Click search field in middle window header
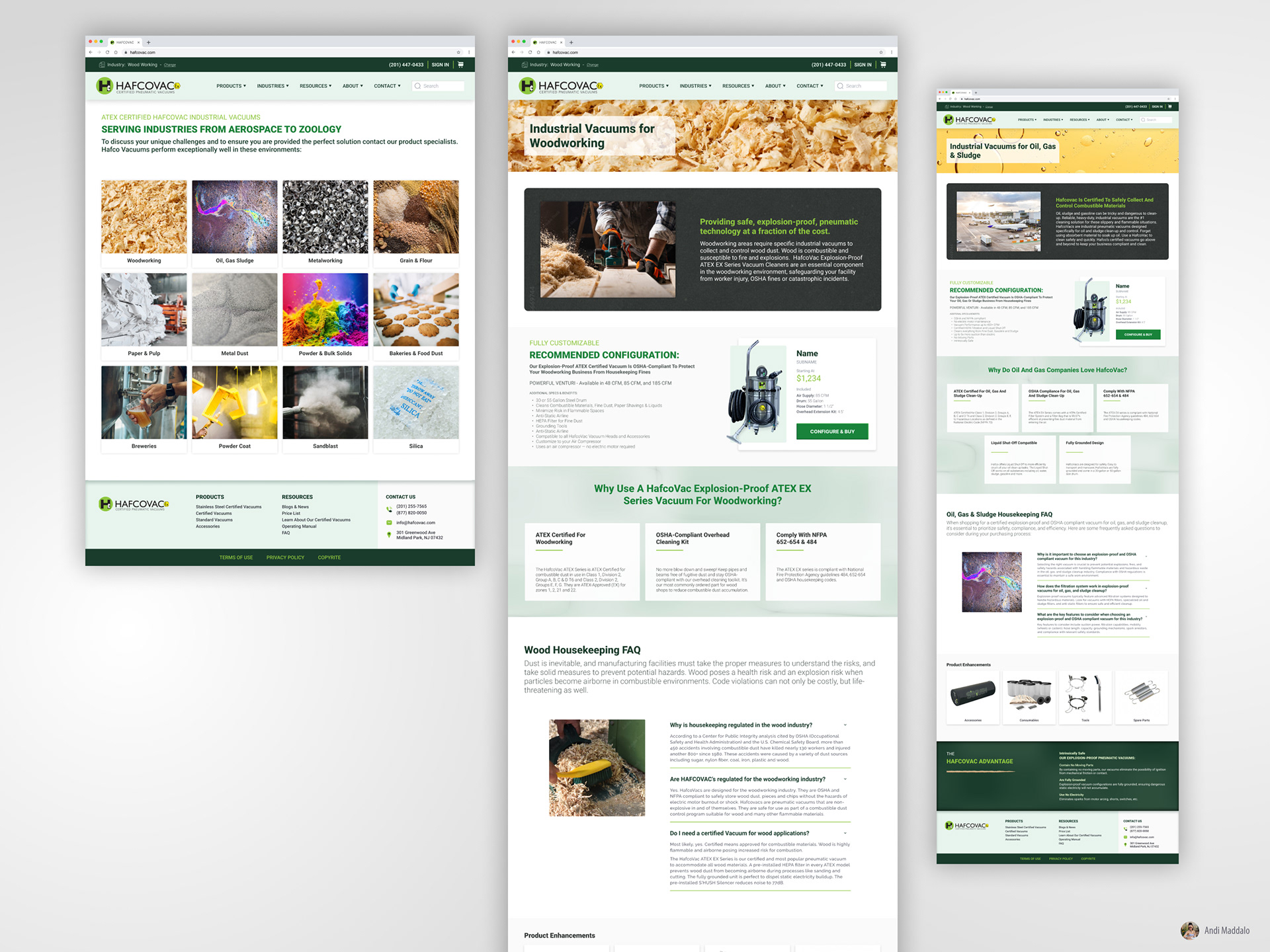This screenshot has width=1270, height=952. [861, 86]
